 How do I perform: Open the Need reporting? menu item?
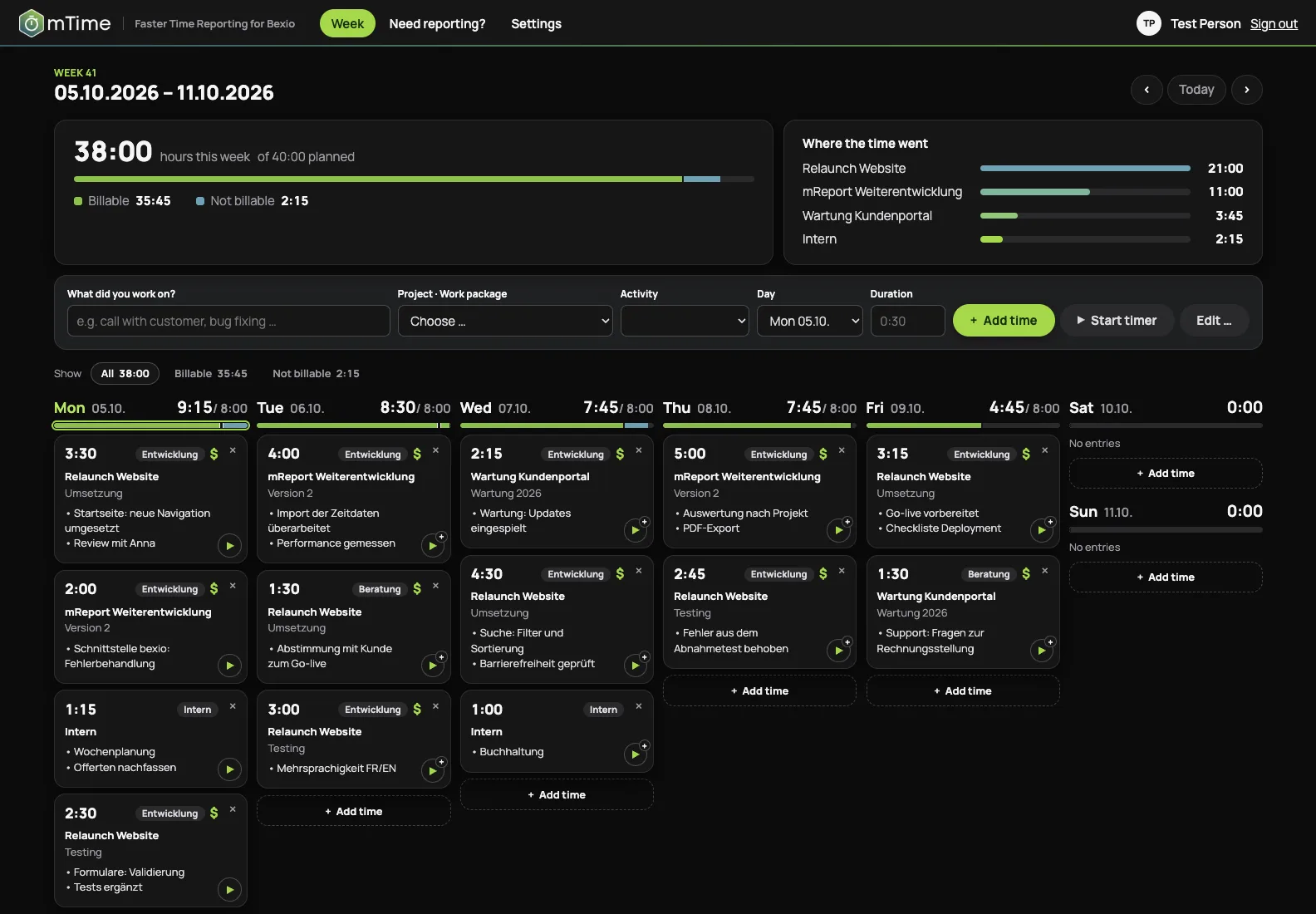tap(437, 24)
